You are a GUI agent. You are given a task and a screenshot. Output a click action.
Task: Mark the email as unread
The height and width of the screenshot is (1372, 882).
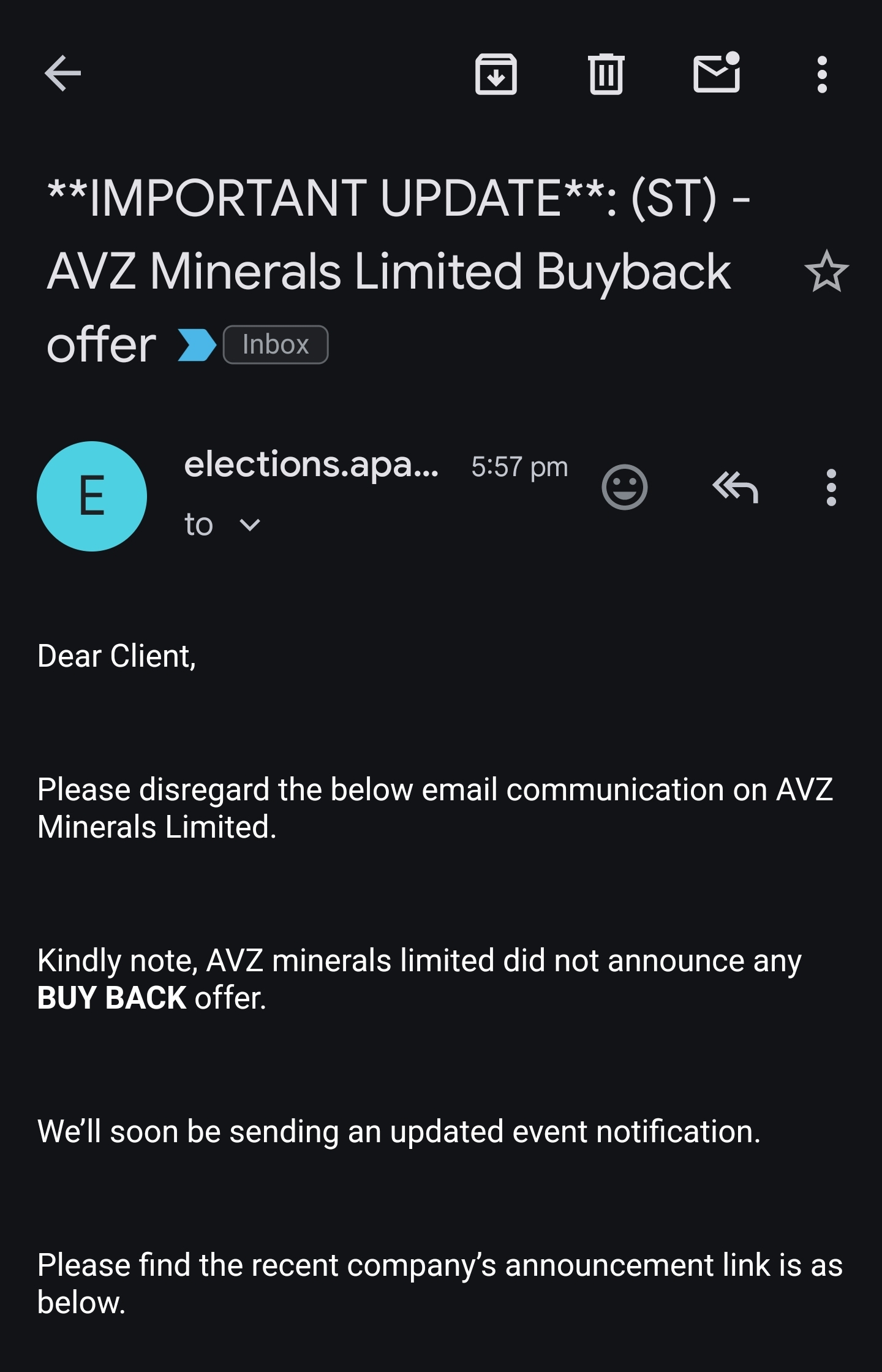click(717, 72)
